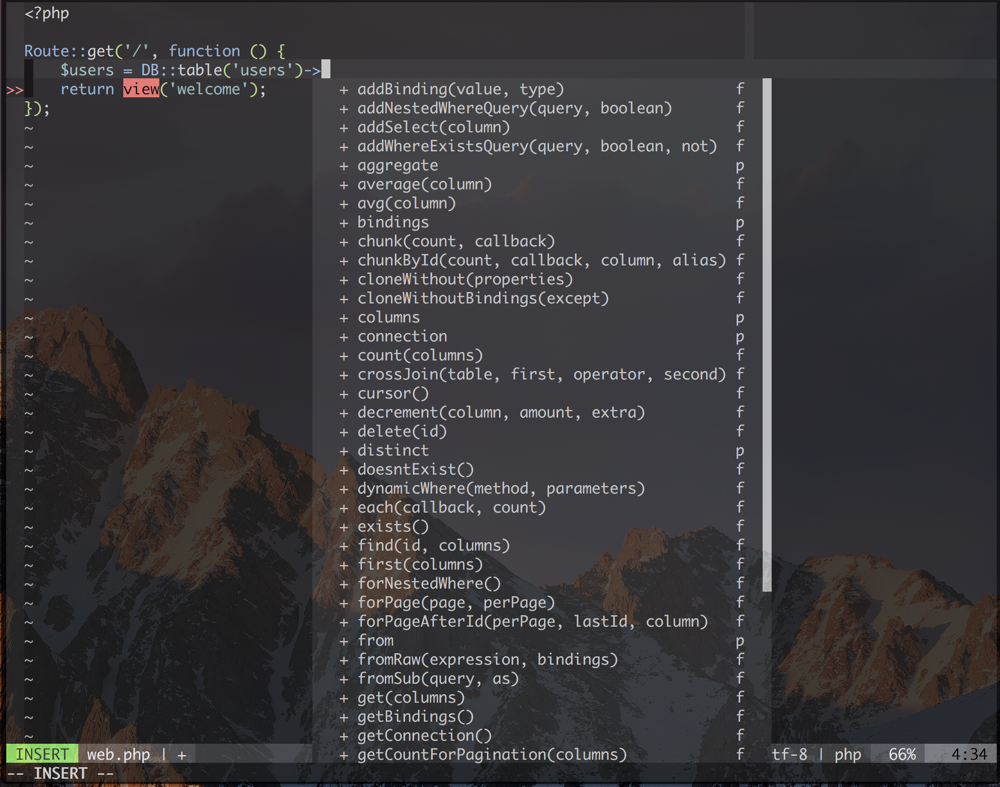Viewport: 1000px width, 787px height.
Task: Pick each(callback, count) suggestion
Action: coord(542,507)
